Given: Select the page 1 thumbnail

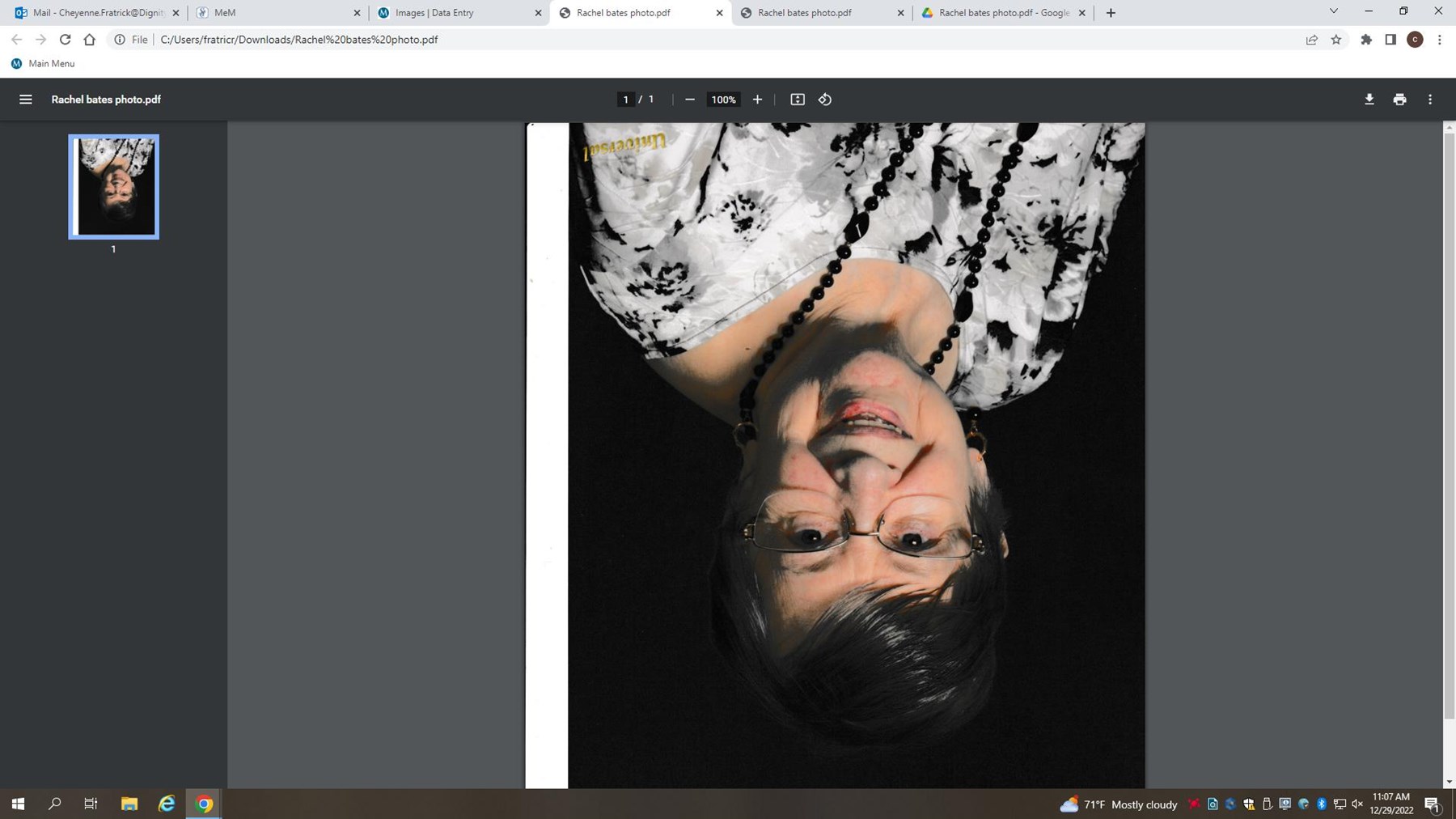Looking at the screenshot, I should tap(113, 187).
